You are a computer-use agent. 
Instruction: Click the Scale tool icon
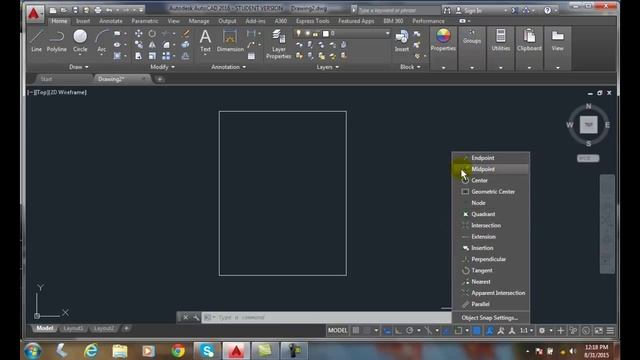pos(152,56)
